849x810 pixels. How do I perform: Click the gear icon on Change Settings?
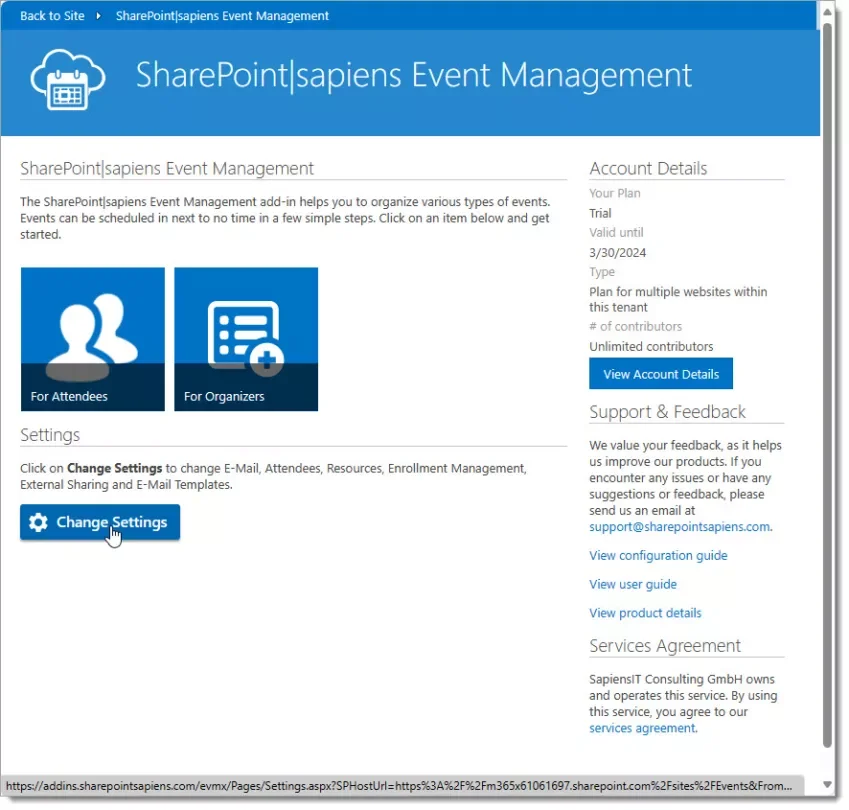pyautogui.click(x=39, y=522)
